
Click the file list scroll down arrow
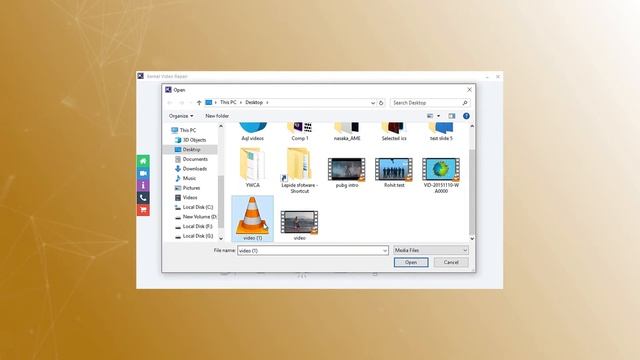pyautogui.click(x=472, y=238)
